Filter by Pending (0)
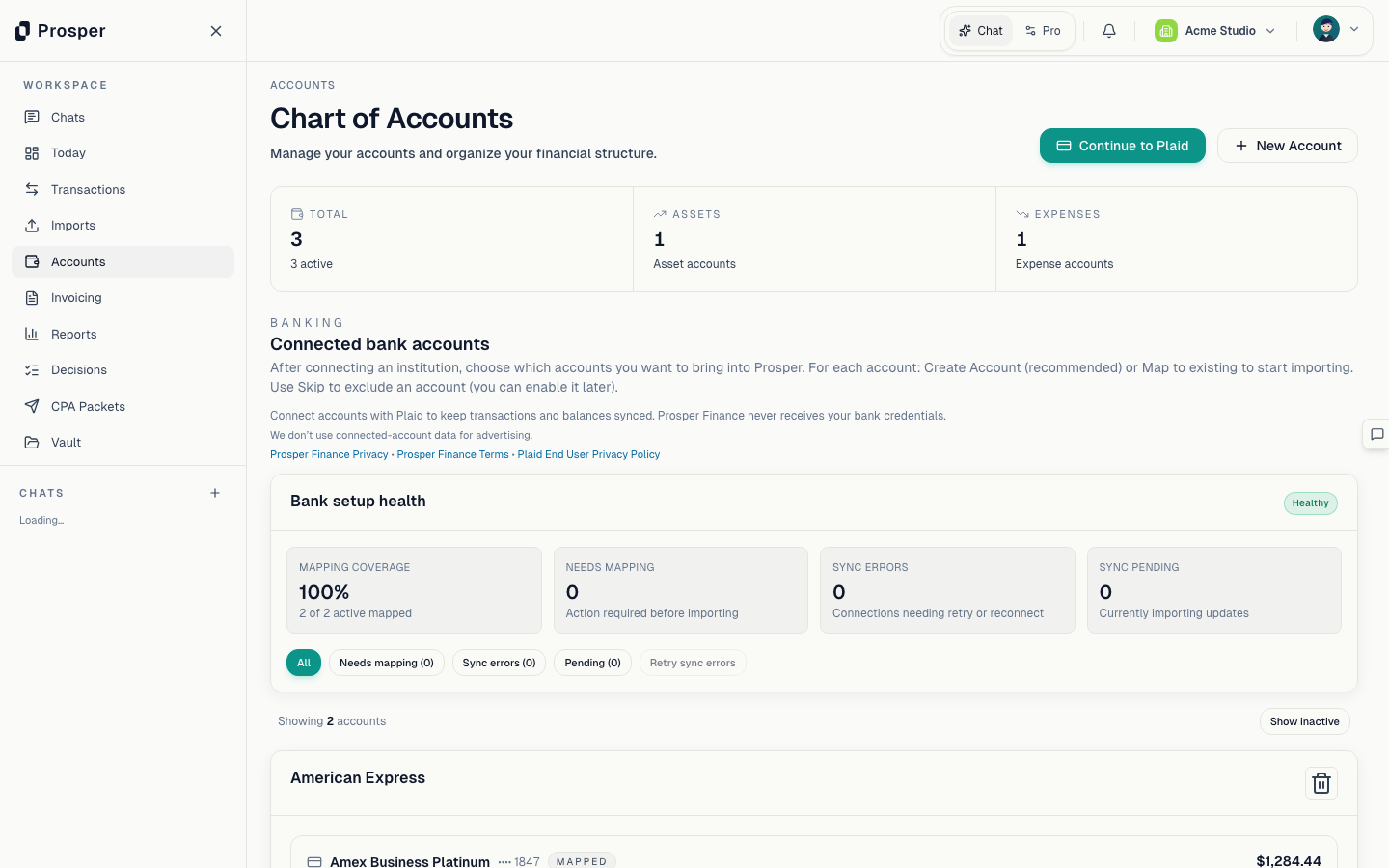1389x868 pixels. 592,663
